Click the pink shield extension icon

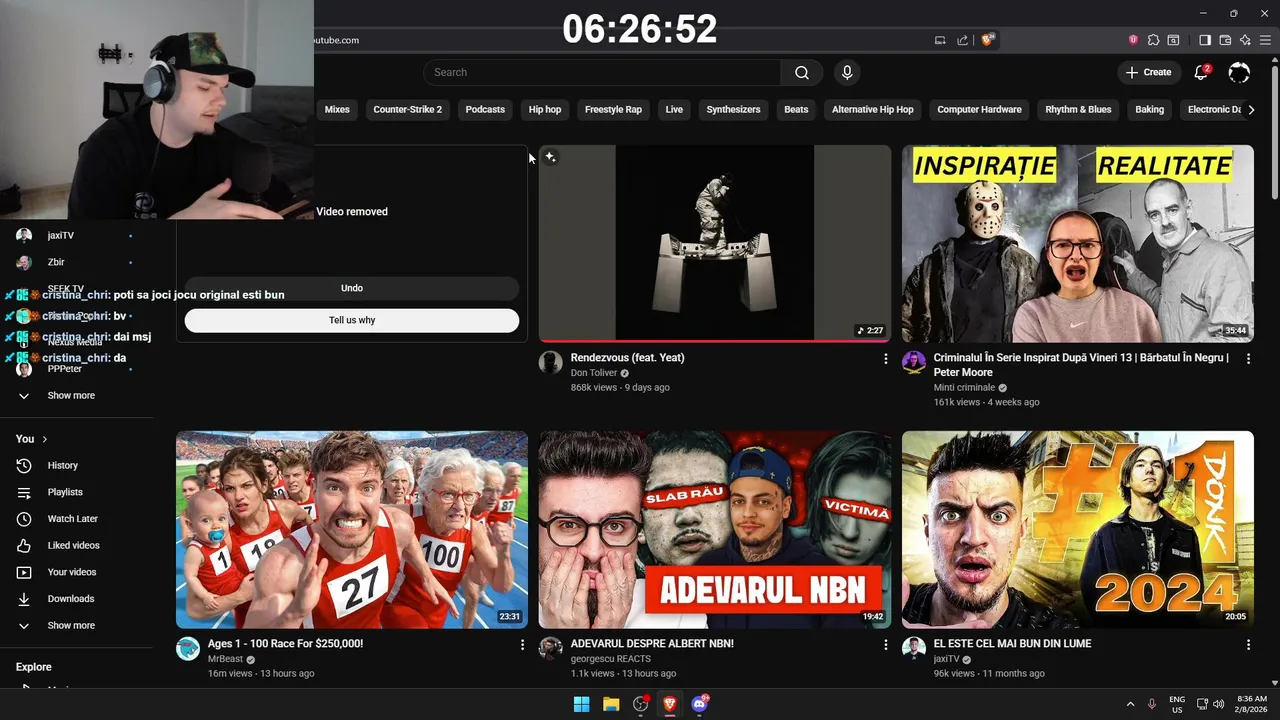pos(1133,40)
